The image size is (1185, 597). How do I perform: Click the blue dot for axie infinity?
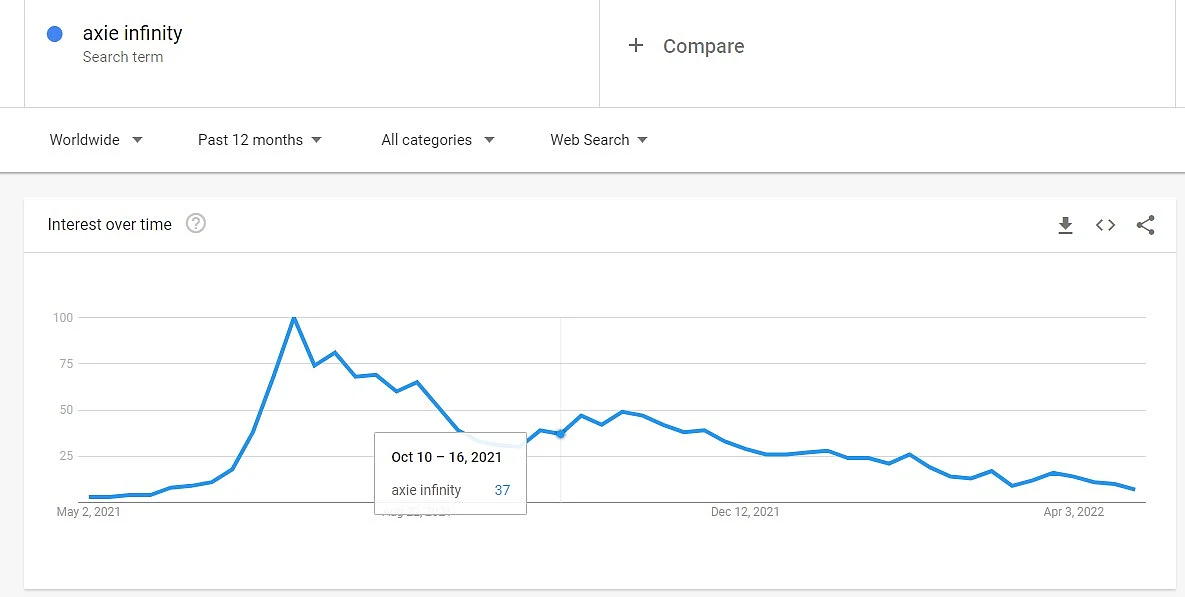click(54, 34)
